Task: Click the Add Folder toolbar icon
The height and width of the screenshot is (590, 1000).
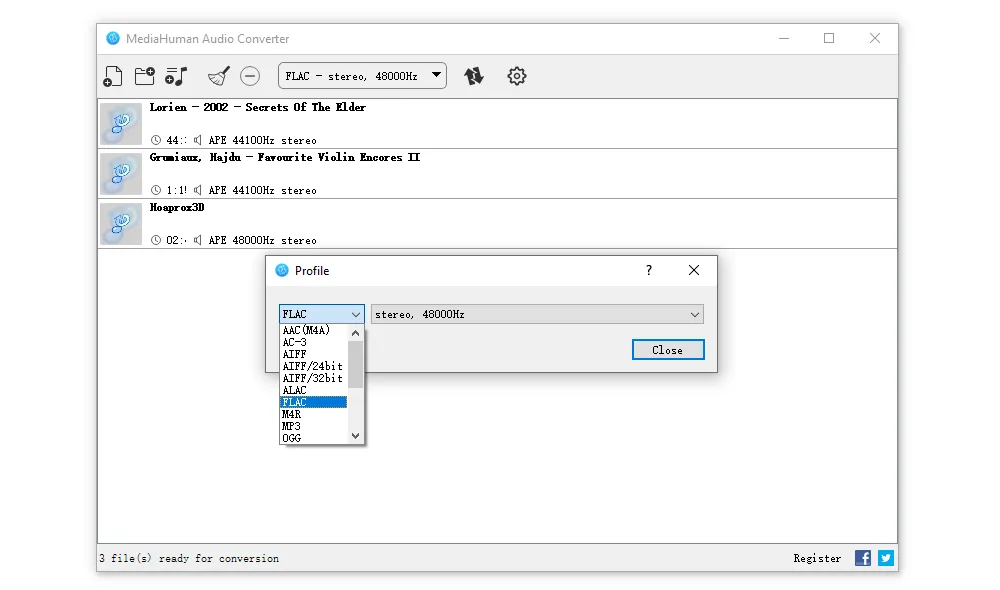Action: coord(145,76)
